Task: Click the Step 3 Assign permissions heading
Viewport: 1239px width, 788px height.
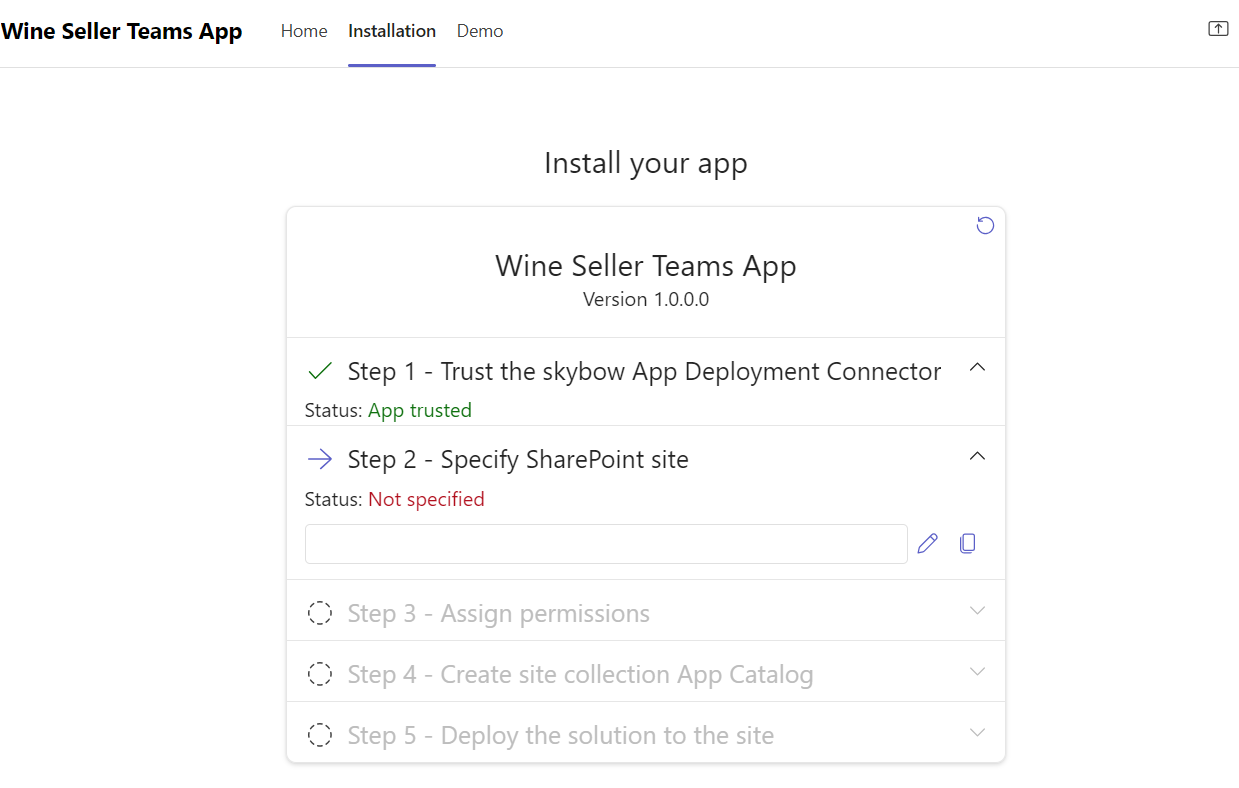Action: [x=499, y=613]
